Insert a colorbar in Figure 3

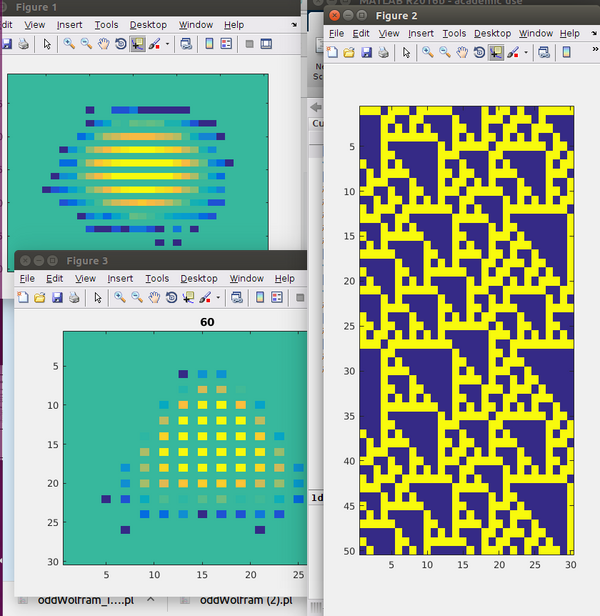[260, 297]
